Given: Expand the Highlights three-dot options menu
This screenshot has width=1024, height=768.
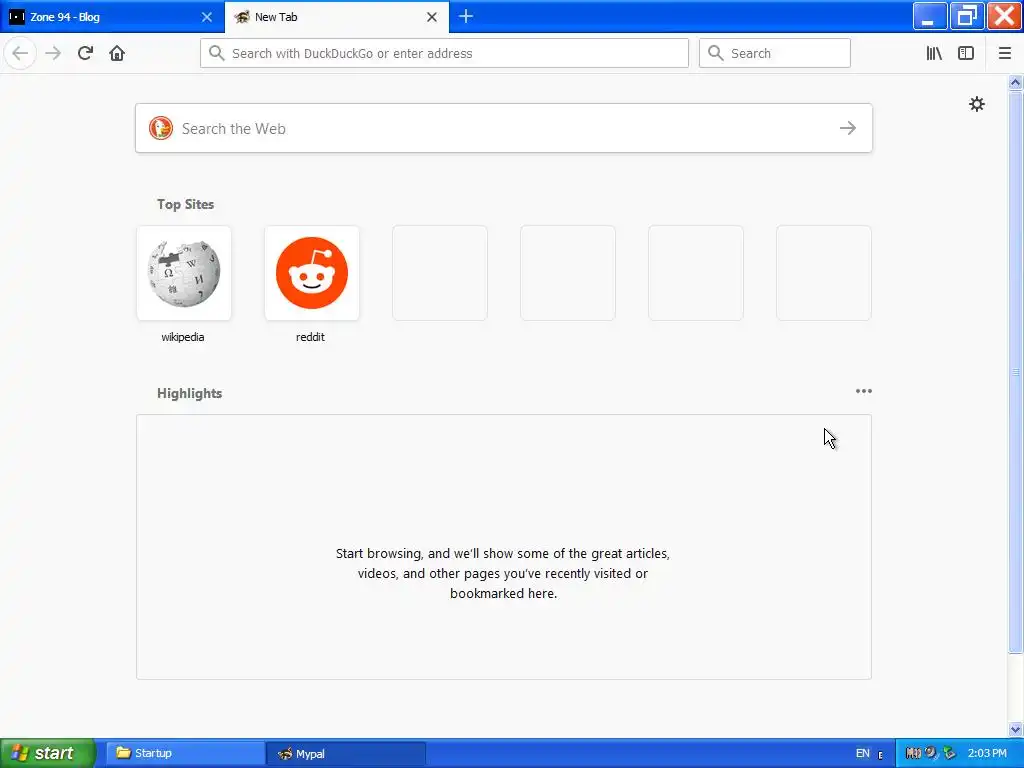Looking at the screenshot, I should pos(863,391).
